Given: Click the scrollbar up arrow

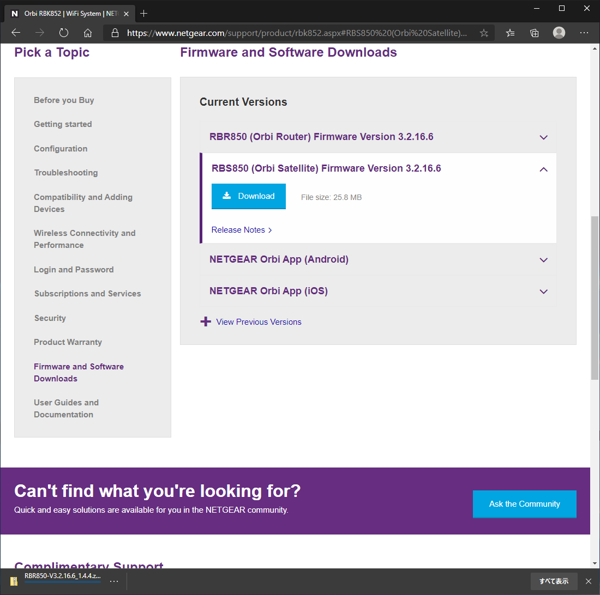Looking at the screenshot, I should click(594, 49).
